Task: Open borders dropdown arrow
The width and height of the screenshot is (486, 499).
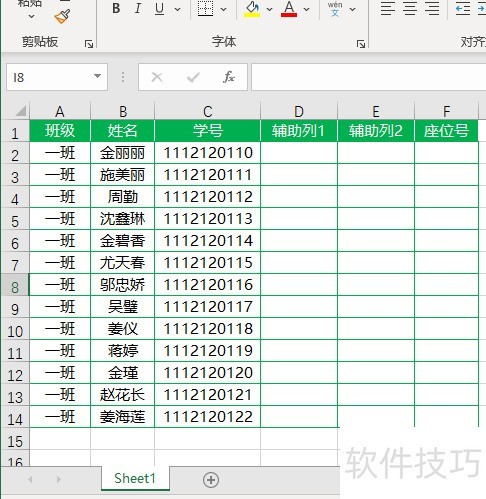Action: pyautogui.click(x=223, y=9)
